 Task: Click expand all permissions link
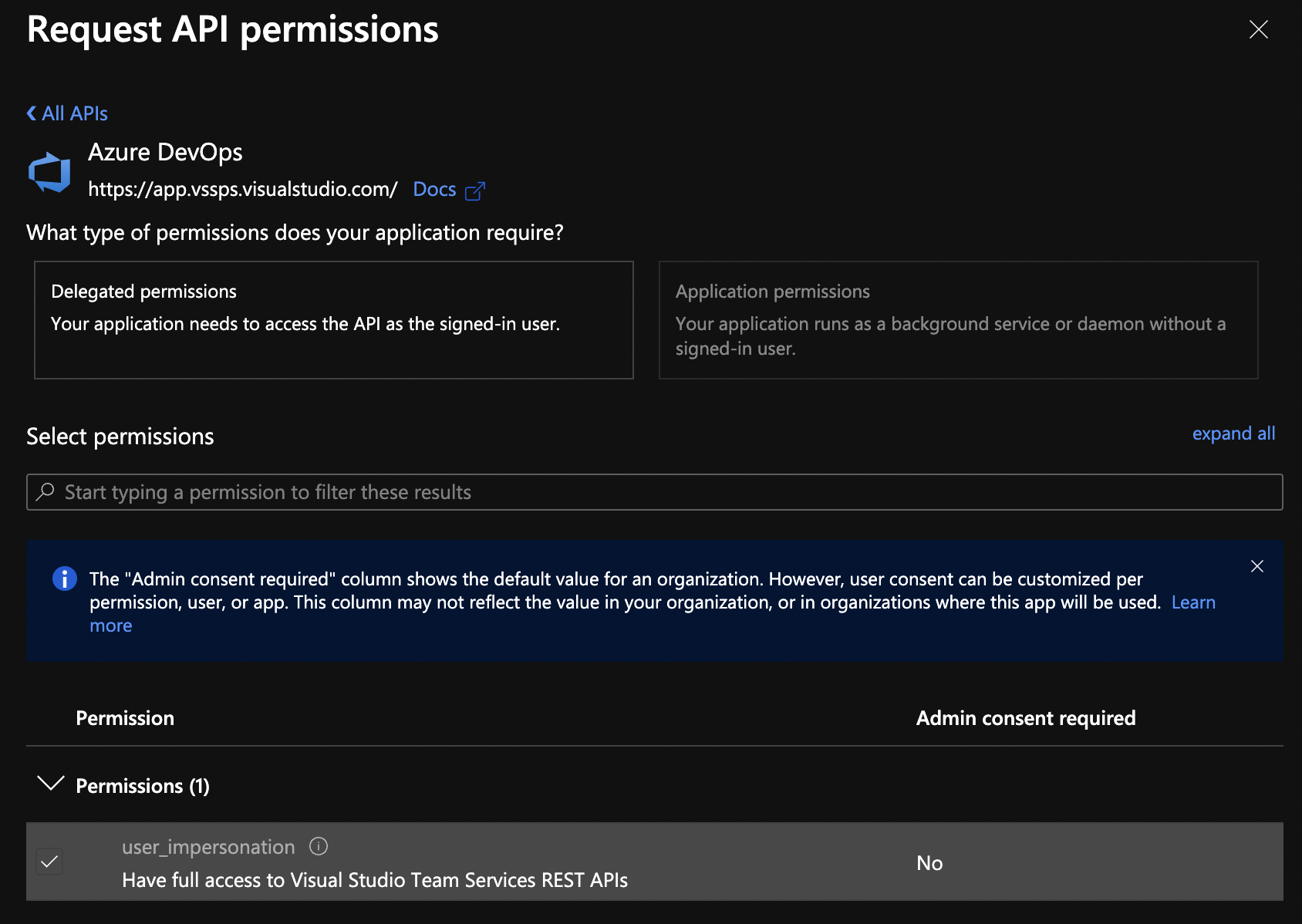1233,433
